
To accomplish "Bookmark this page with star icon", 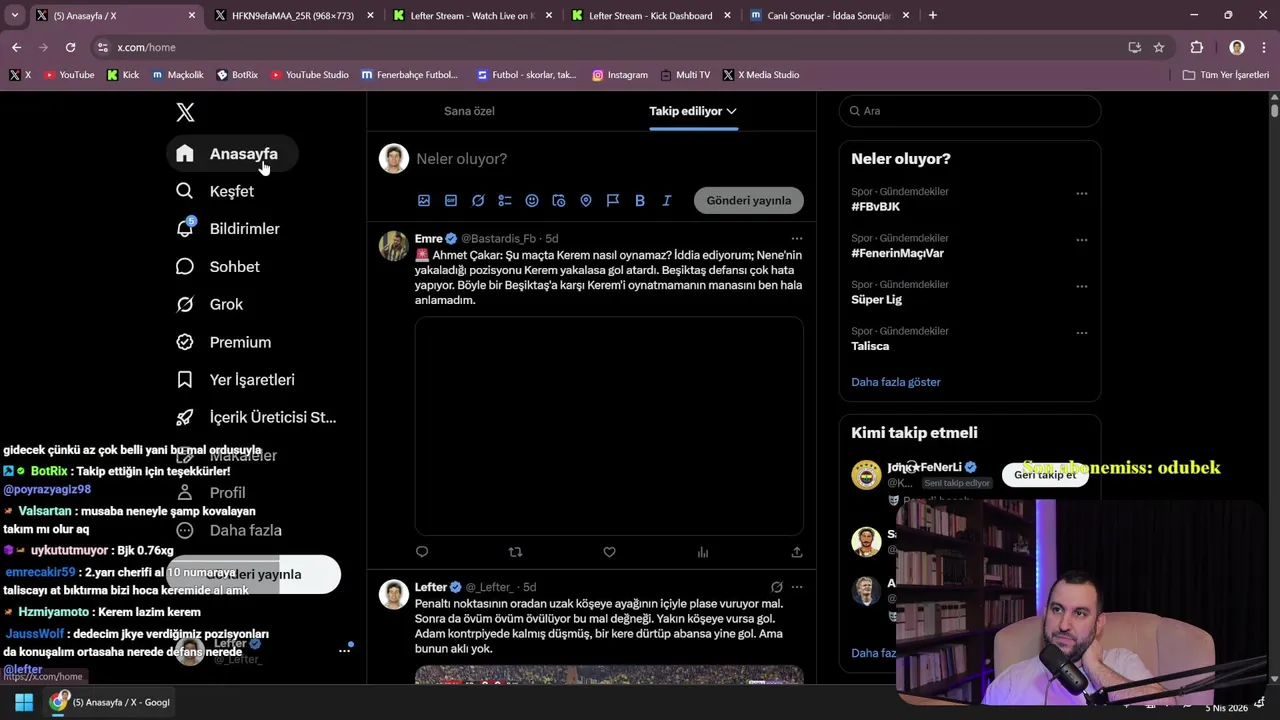I will (x=1159, y=47).
